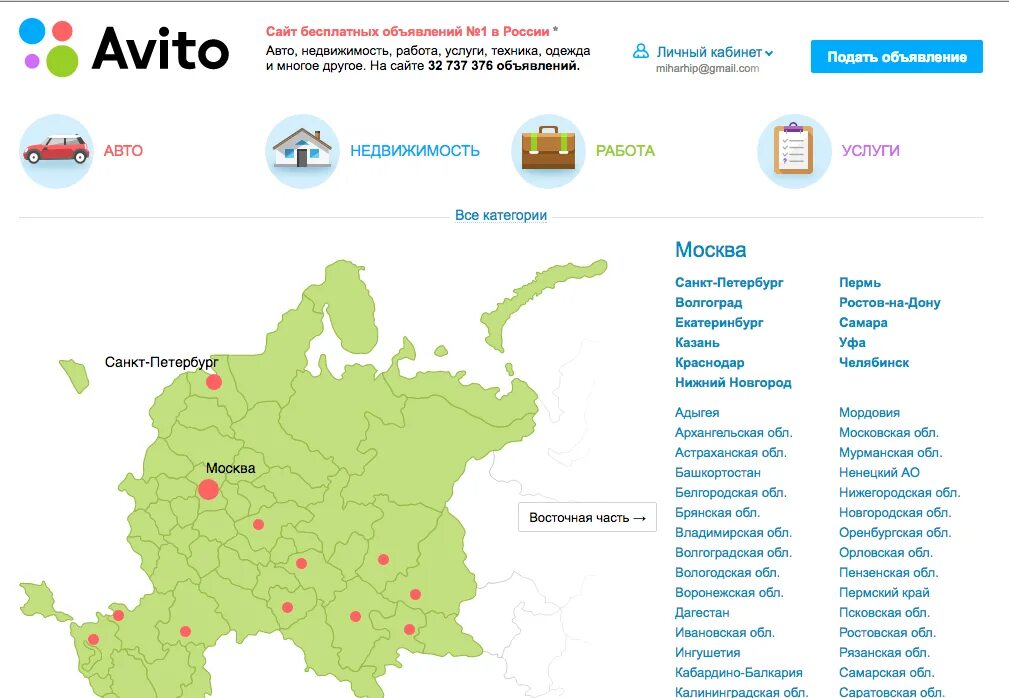
Task: Click the Avito logo
Action: click(x=124, y=48)
